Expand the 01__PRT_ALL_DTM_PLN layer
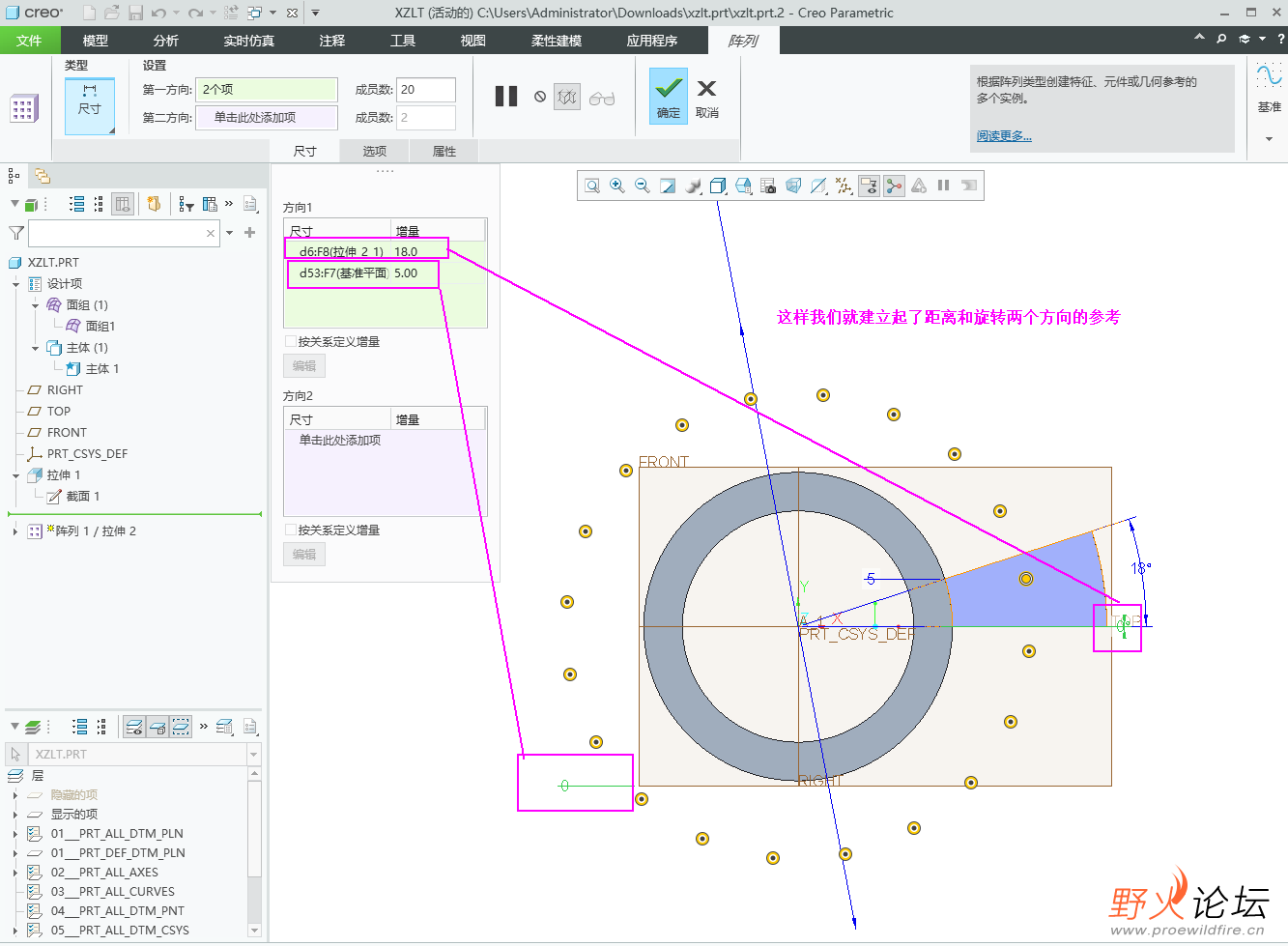The width and height of the screenshot is (1288, 946). click(x=15, y=834)
